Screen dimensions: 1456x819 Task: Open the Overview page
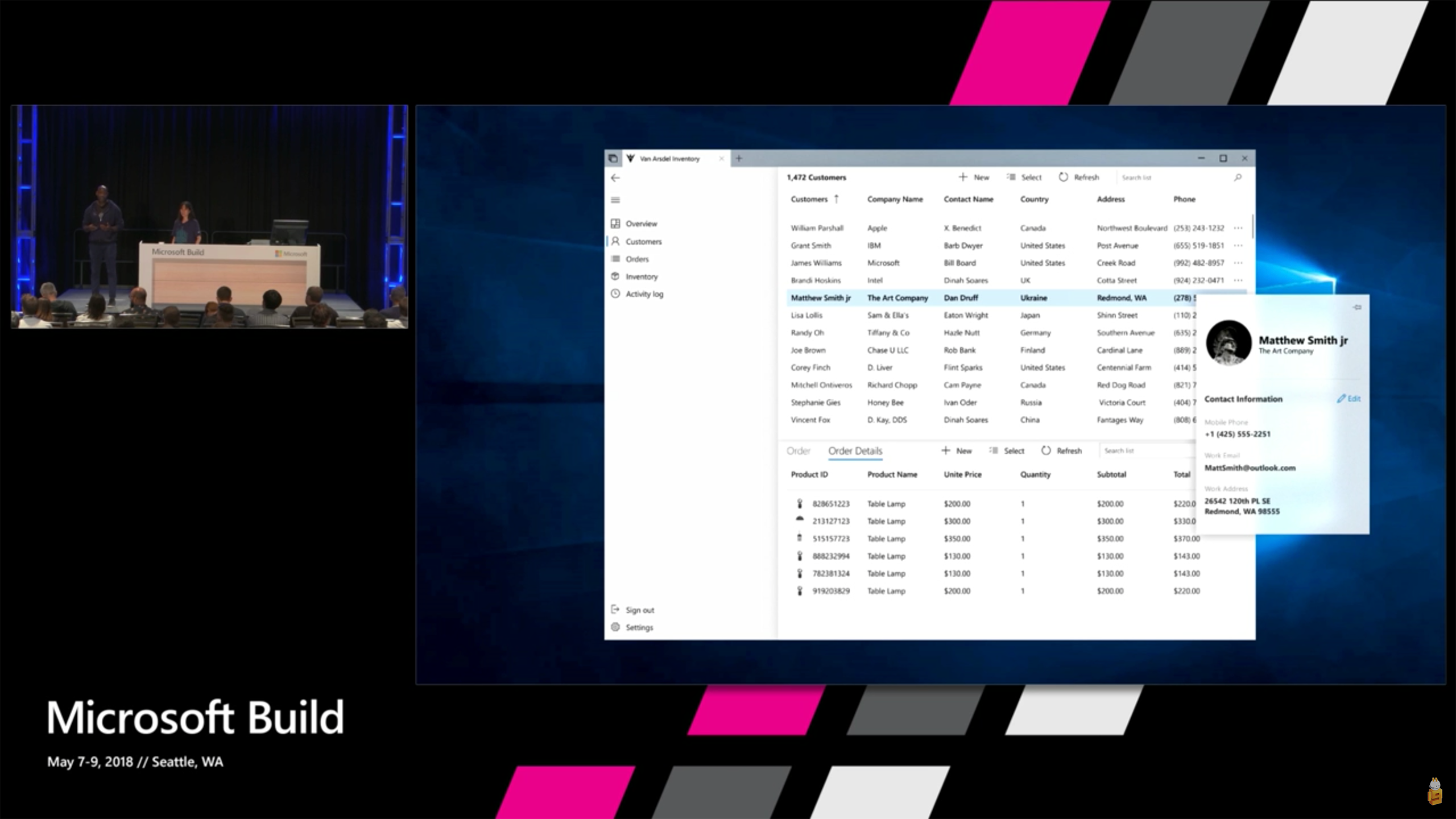(641, 224)
